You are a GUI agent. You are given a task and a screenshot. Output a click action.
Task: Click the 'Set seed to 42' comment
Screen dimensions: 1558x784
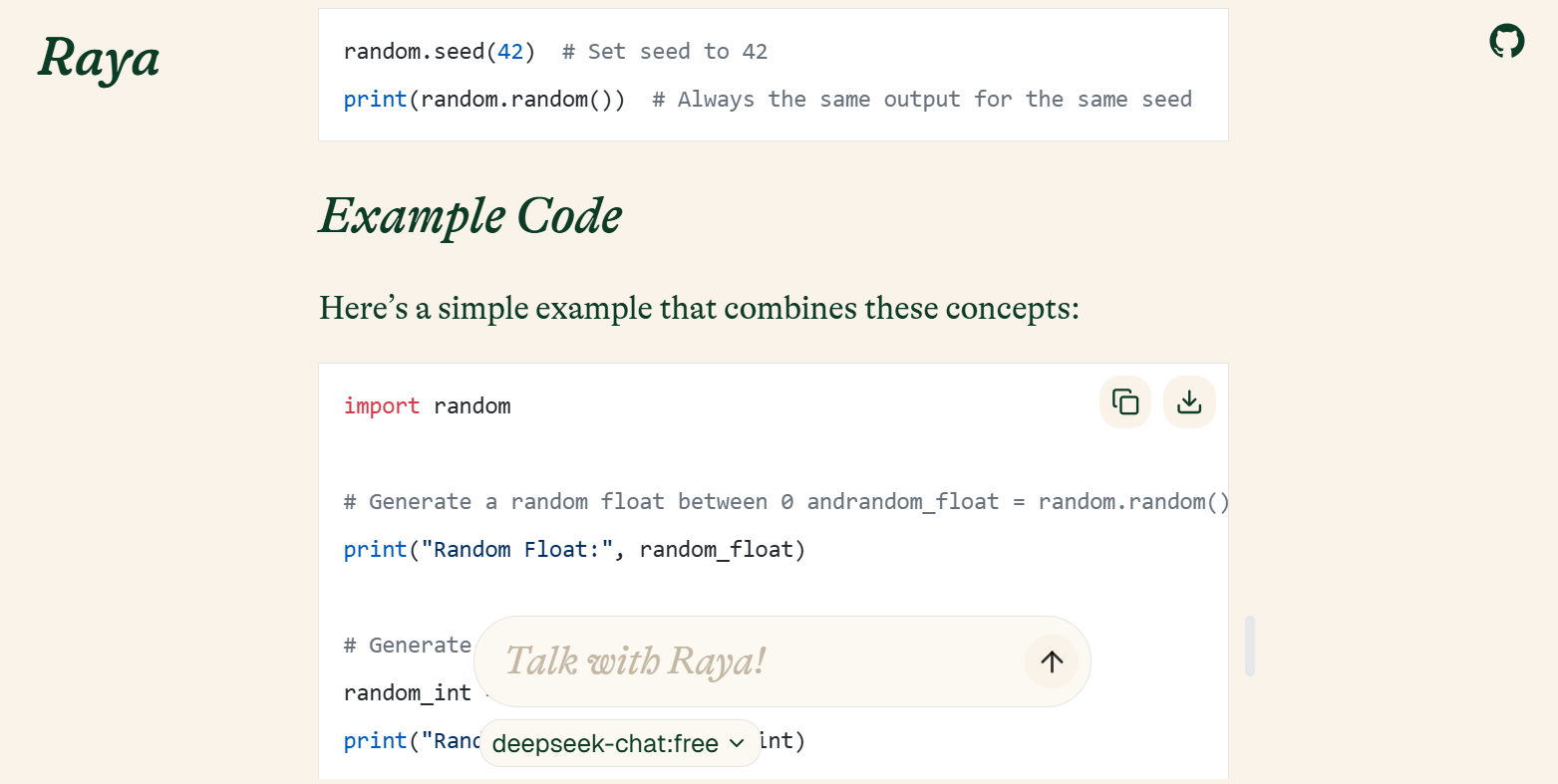coord(665,52)
